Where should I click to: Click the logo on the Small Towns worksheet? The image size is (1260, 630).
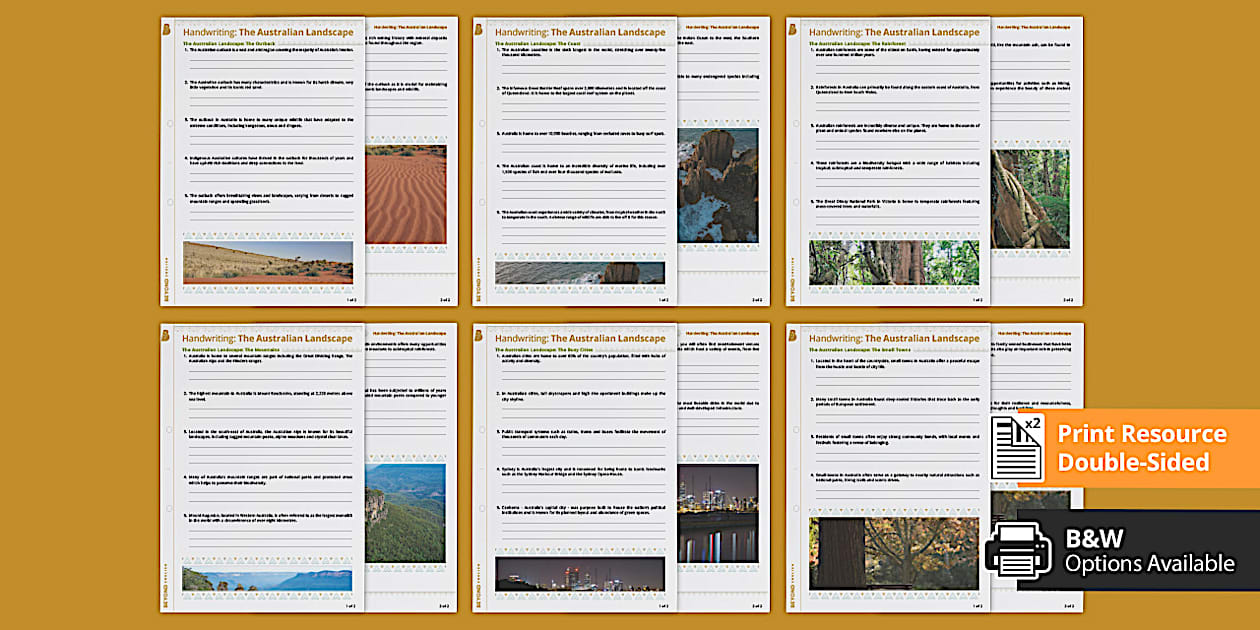(x=793, y=338)
